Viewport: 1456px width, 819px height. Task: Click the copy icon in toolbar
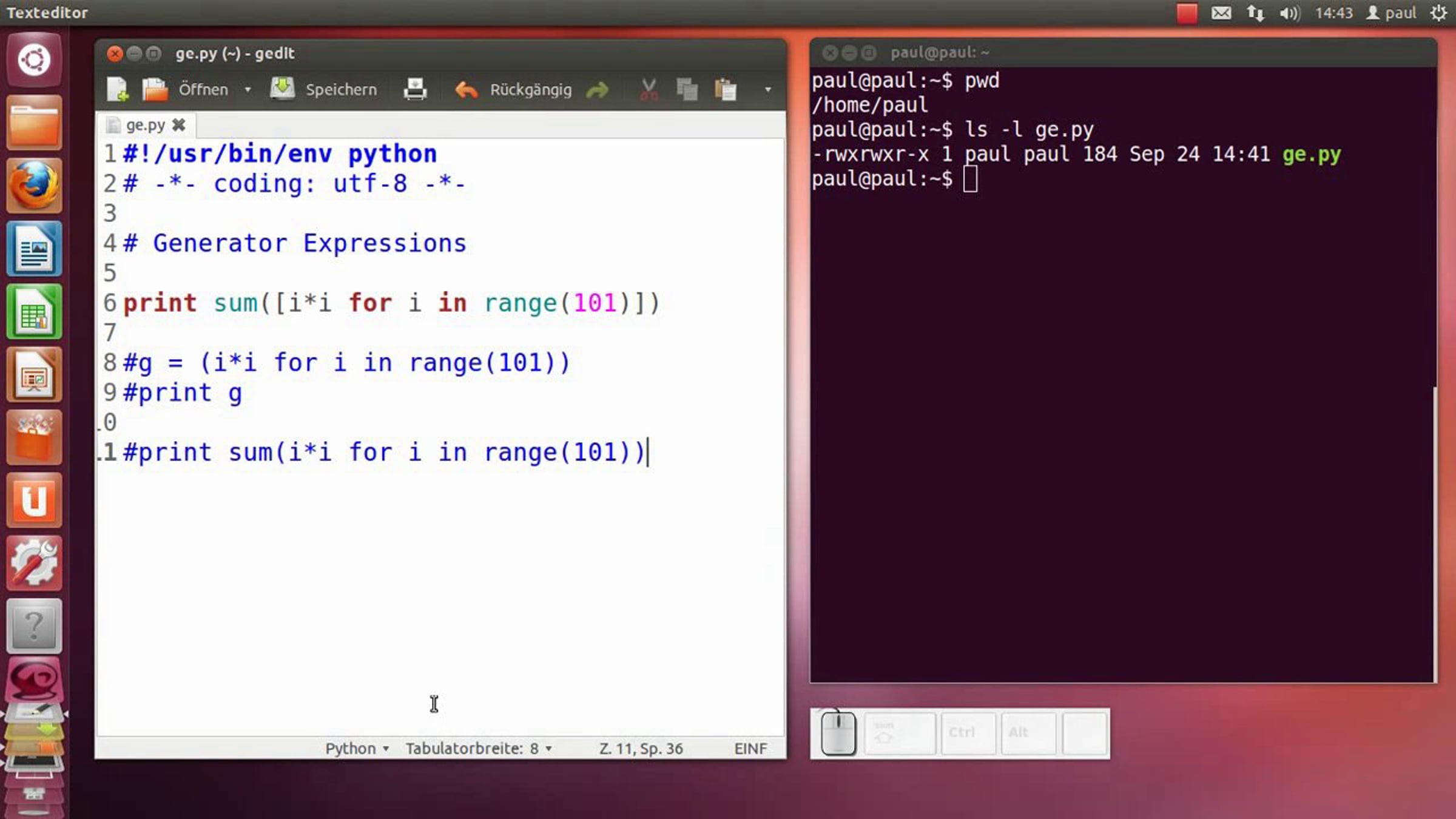pyautogui.click(x=687, y=90)
